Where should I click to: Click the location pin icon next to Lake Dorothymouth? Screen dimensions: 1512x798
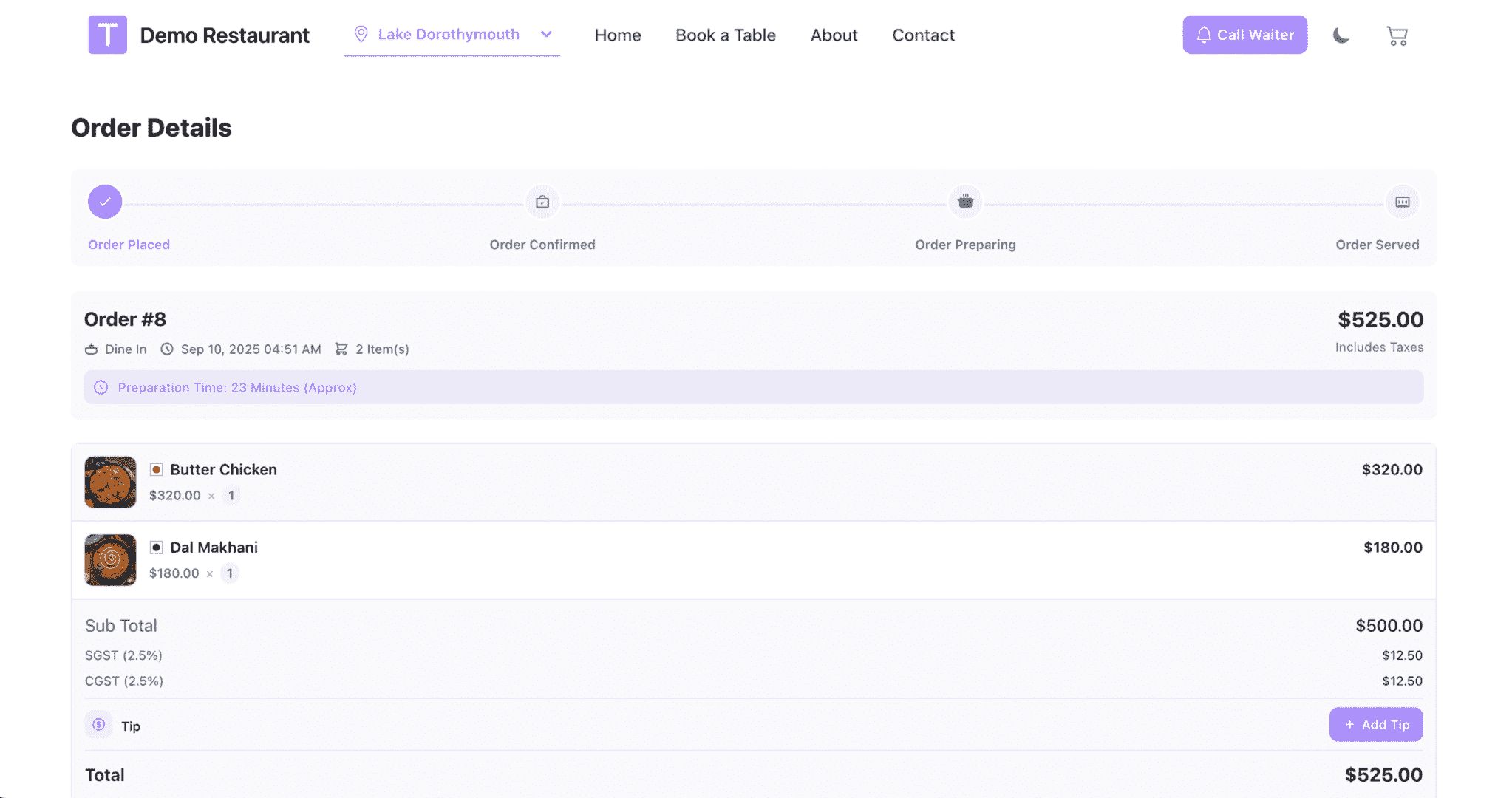click(x=361, y=34)
